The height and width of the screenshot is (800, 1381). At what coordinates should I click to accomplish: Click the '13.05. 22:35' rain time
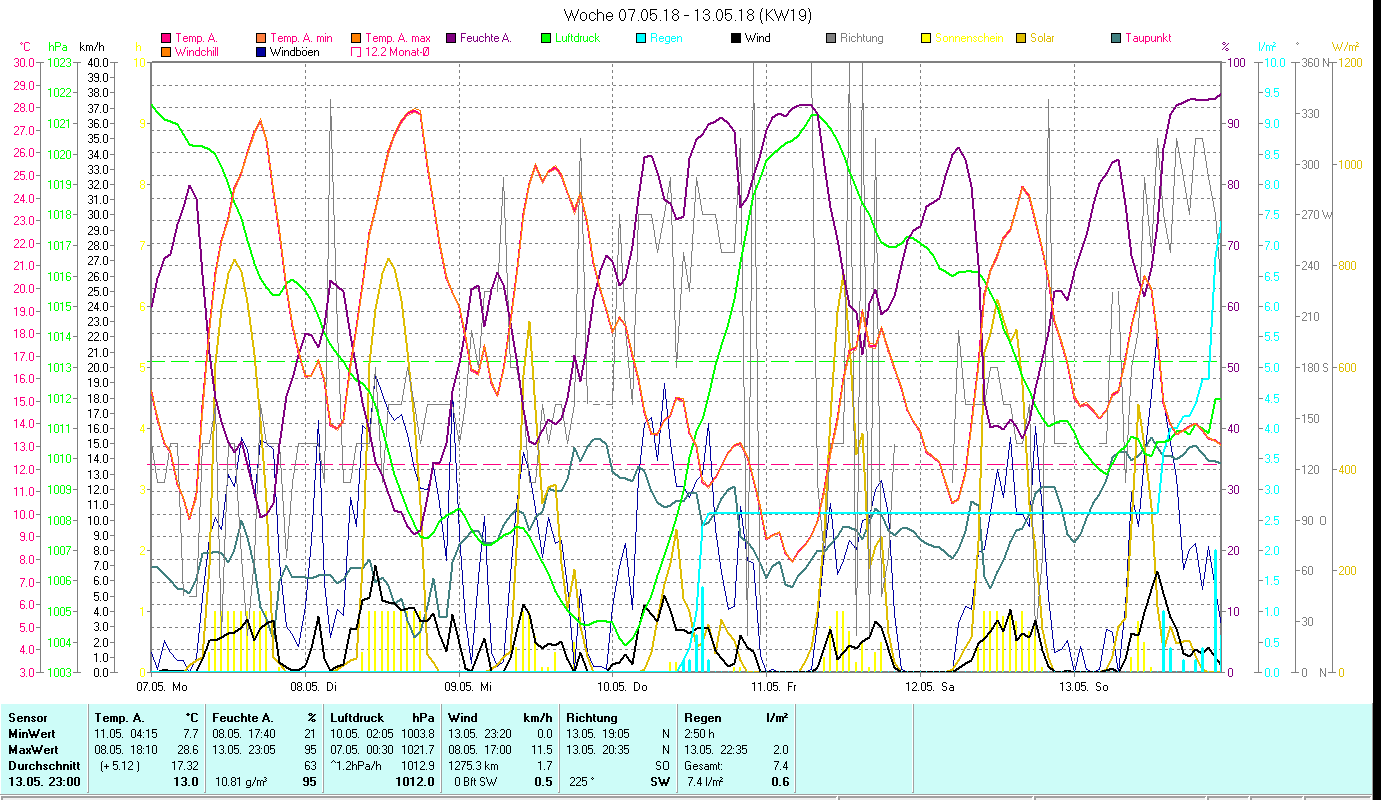click(x=715, y=750)
